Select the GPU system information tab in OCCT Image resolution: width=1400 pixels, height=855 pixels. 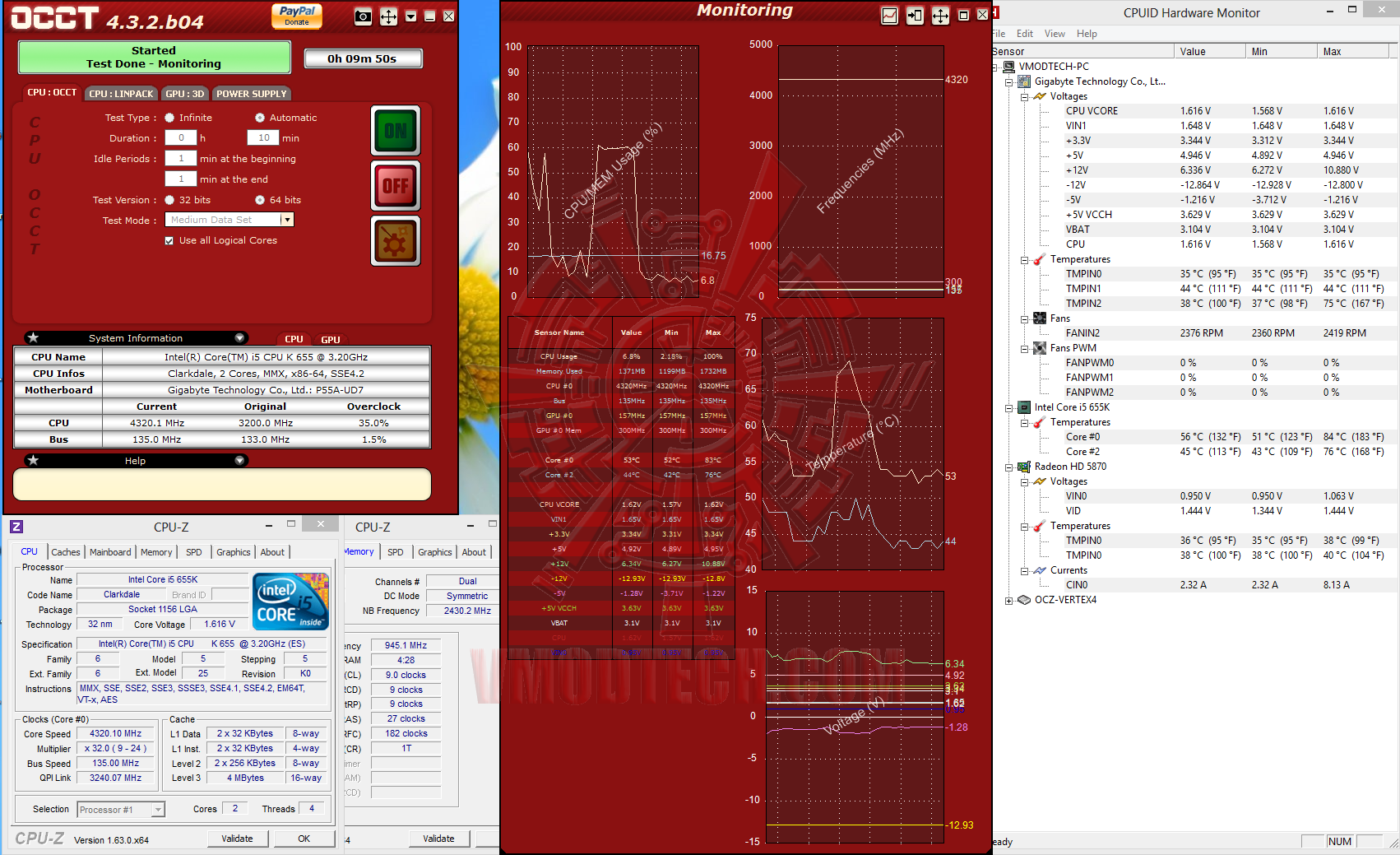[331, 339]
